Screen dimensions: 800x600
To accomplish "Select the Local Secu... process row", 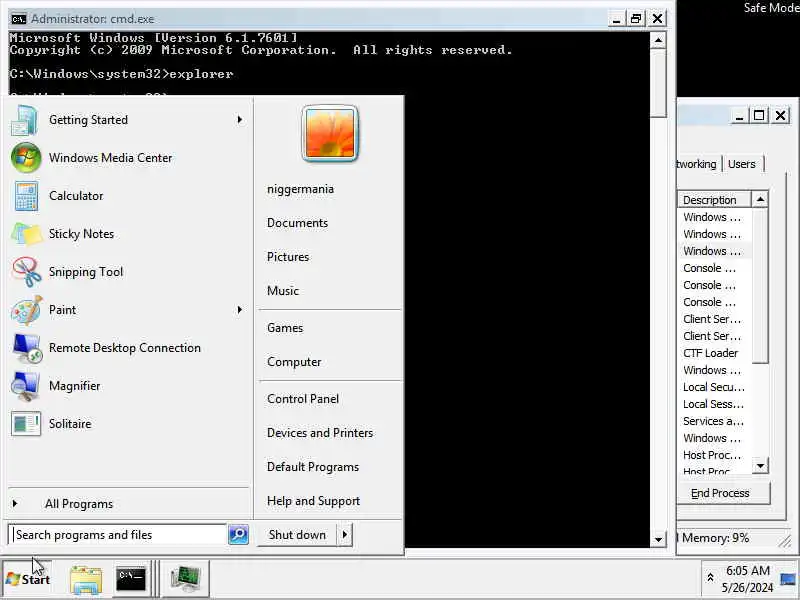I will pos(714,387).
